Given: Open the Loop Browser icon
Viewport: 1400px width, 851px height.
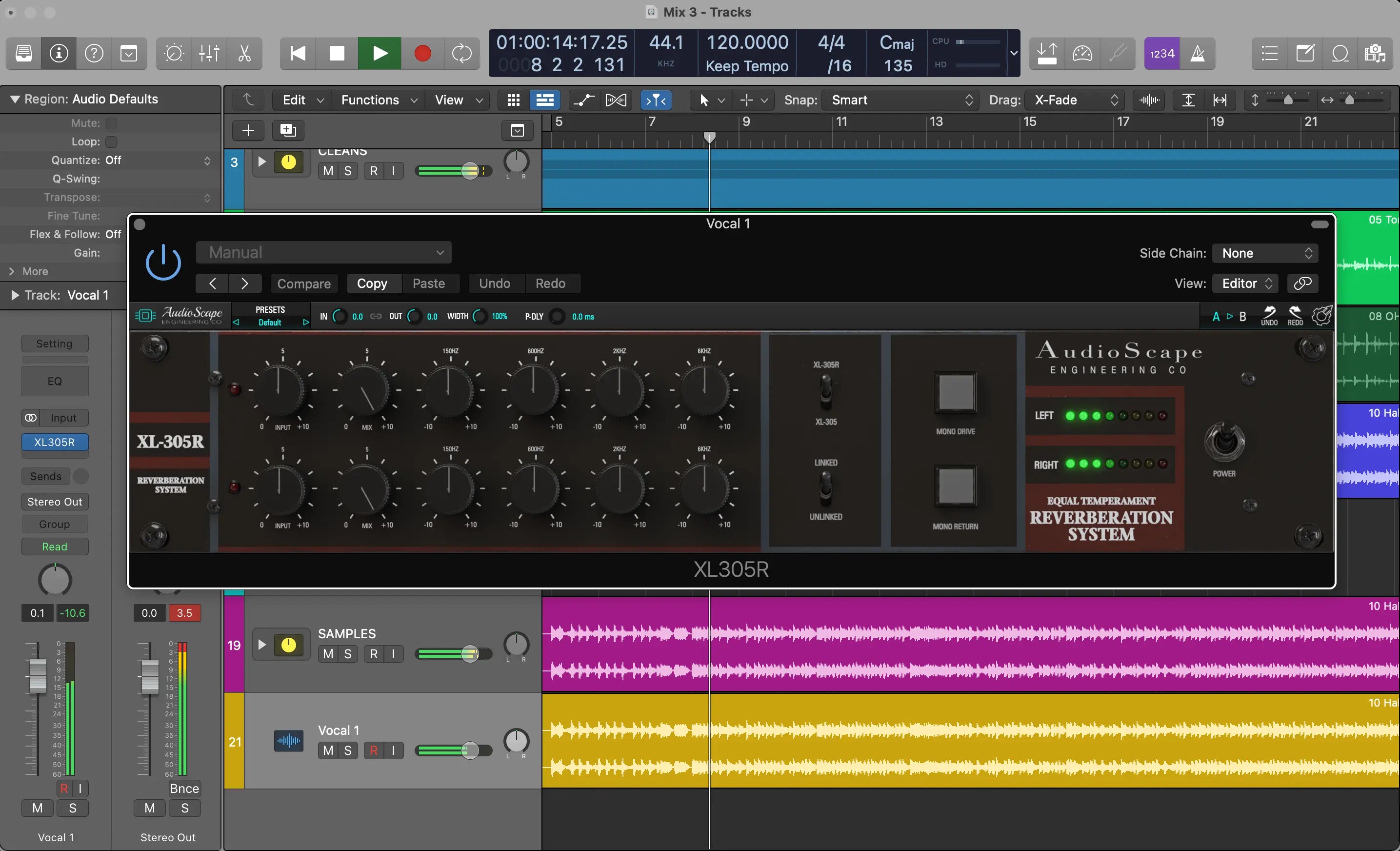Looking at the screenshot, I should [x=1340, y=54].
